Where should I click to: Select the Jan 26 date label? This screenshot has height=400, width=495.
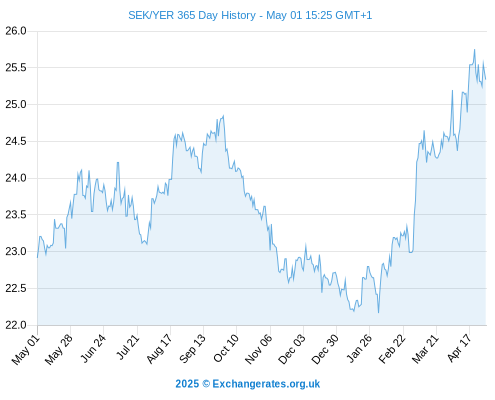pyautogui.click(x=359, y=349)
